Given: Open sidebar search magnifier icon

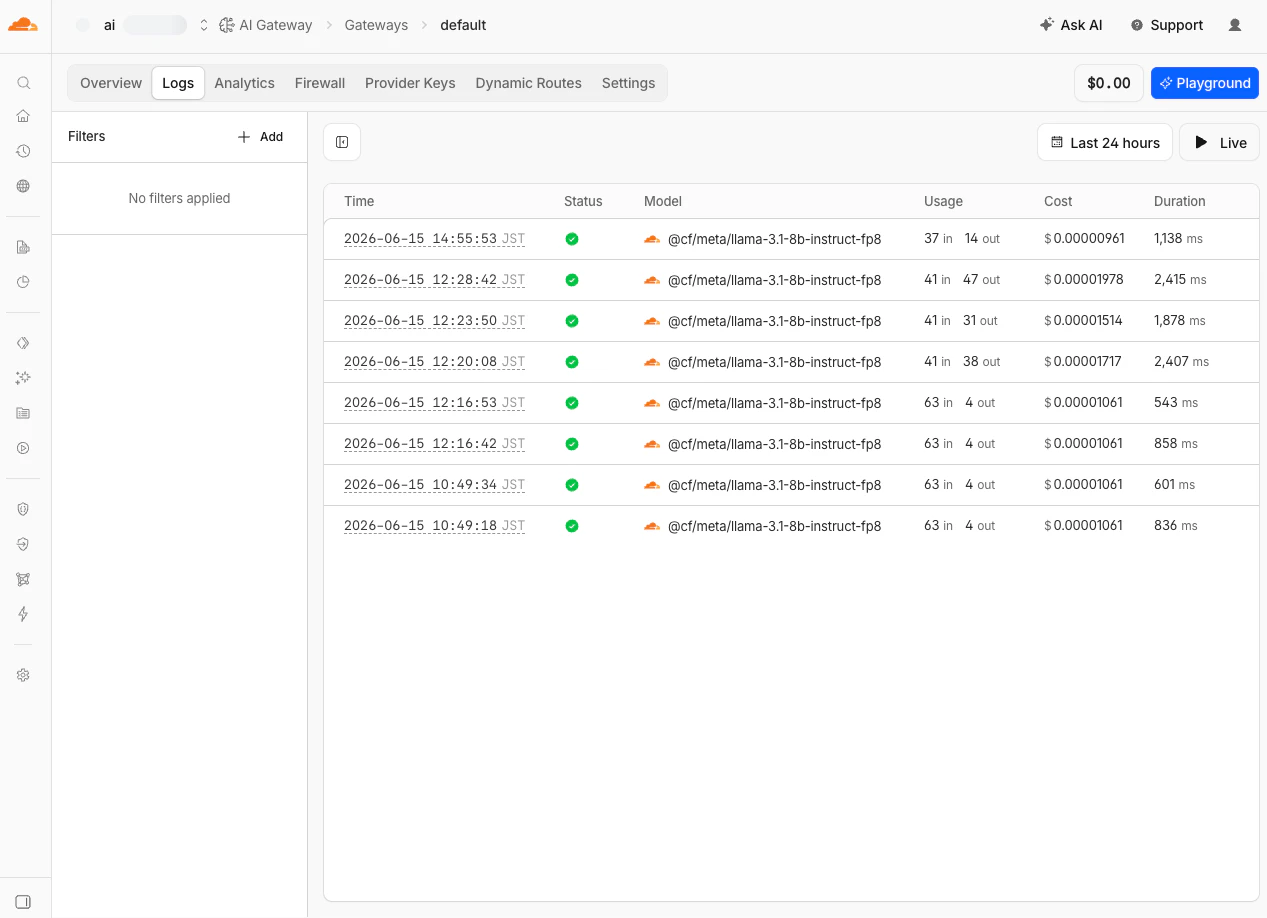Looking at the screenshot, I should pos(24,83).
